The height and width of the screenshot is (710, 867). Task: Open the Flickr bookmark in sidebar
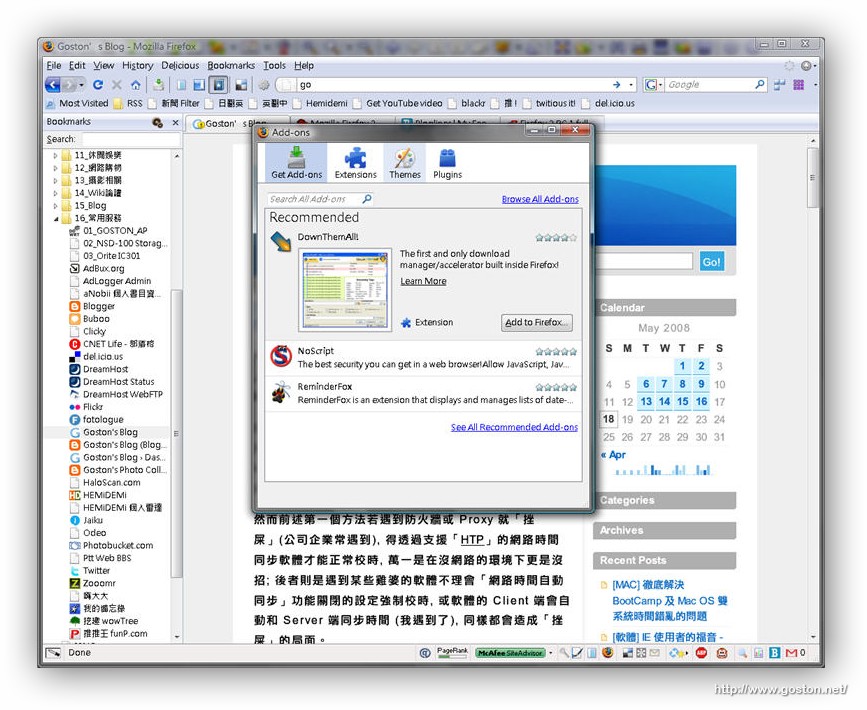[x=93, y=407]
